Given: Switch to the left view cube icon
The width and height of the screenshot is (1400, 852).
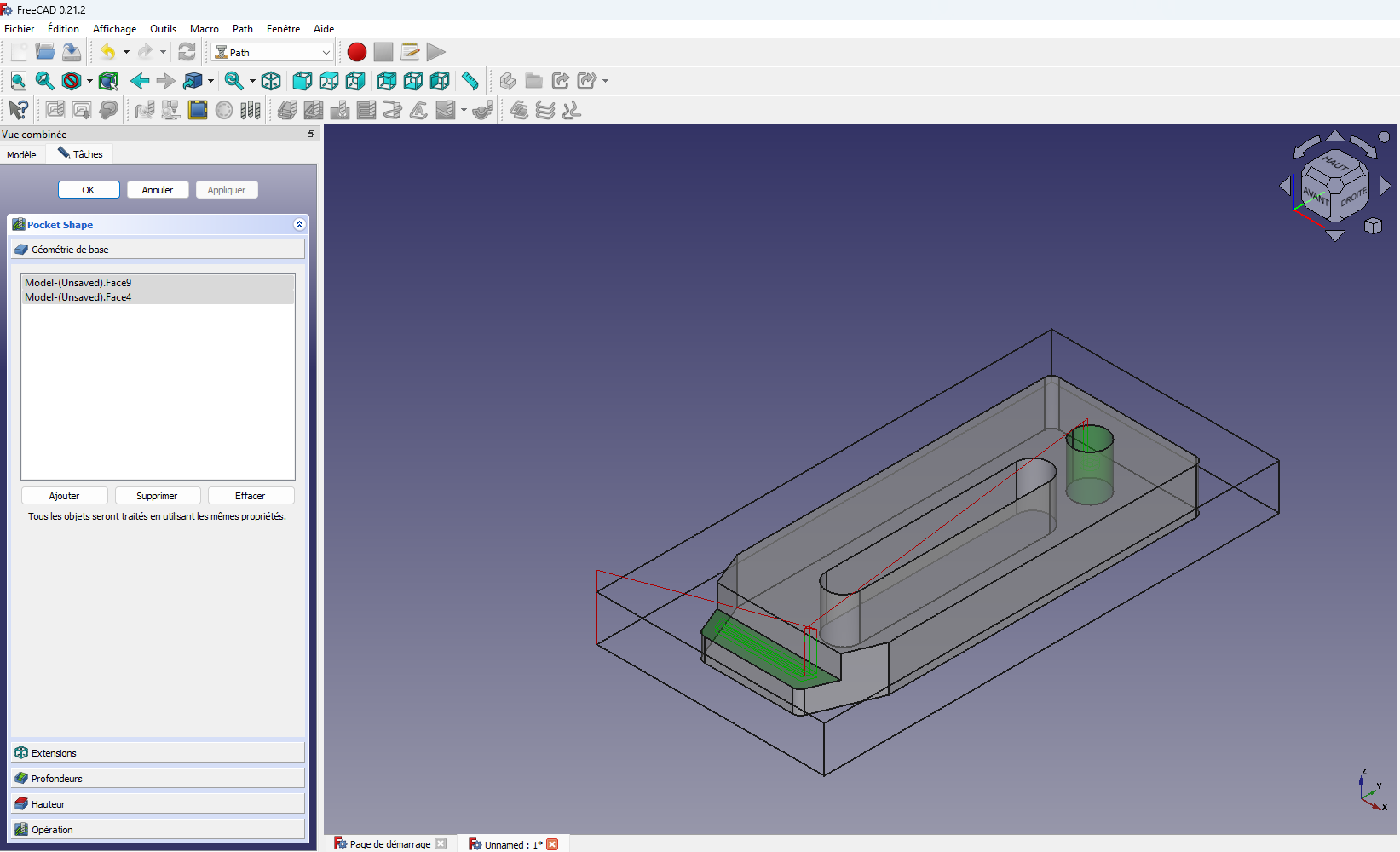Looking at the screenshot, I should pyautogui.click(x=440, y=81).
